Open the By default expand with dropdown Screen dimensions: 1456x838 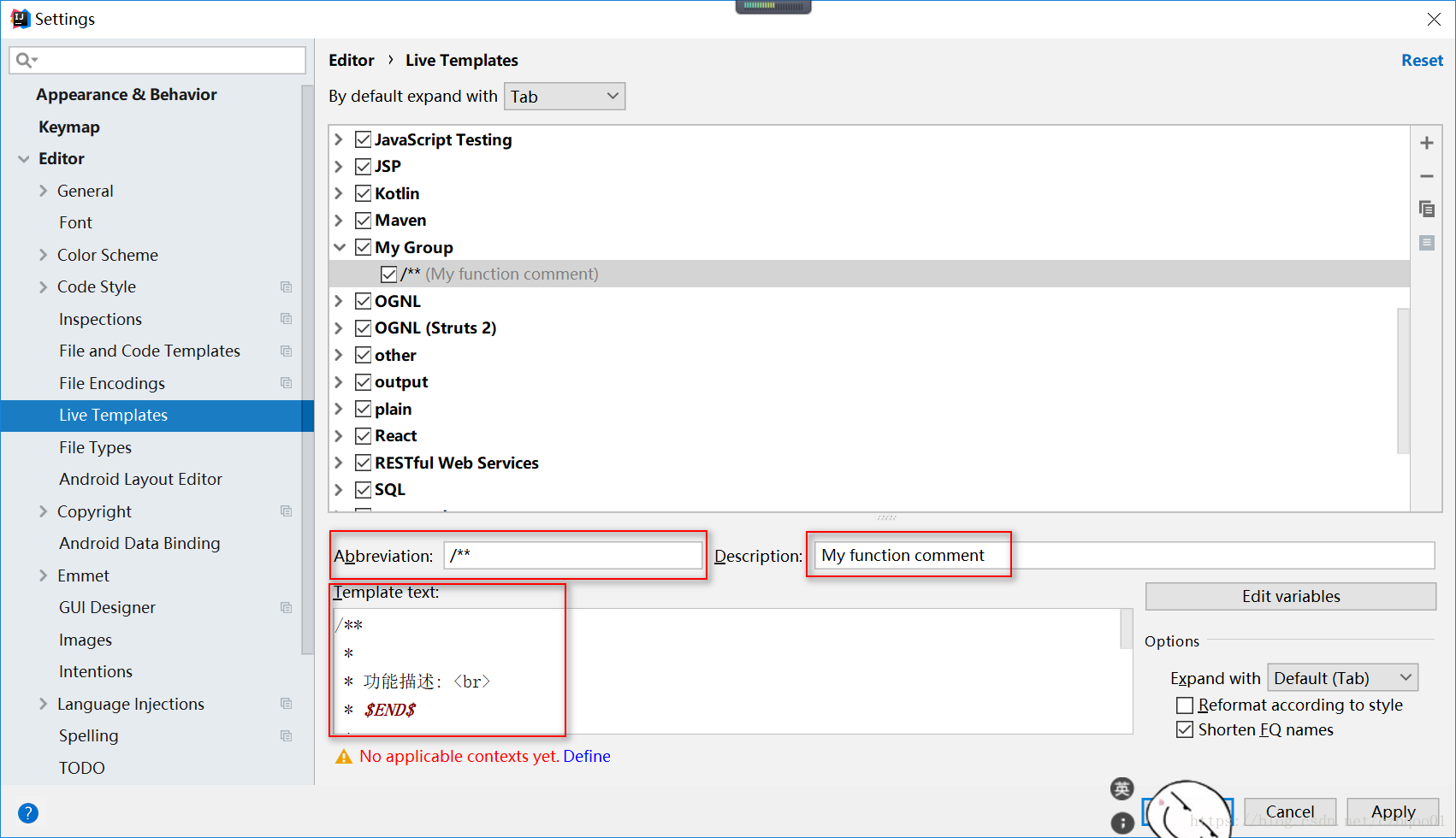point(565,97)
